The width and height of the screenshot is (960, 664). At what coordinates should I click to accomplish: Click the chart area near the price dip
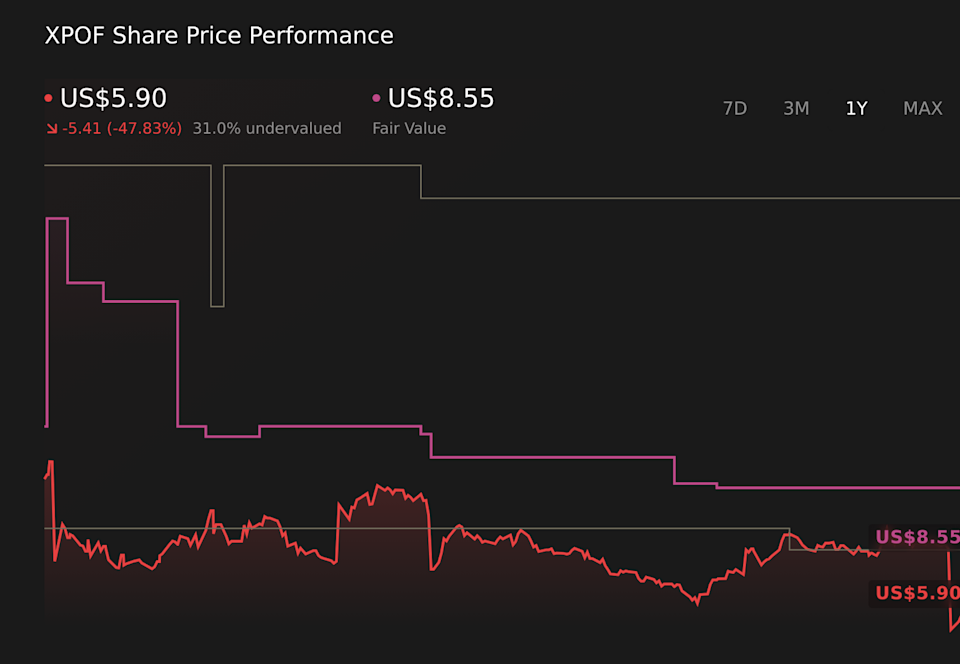pos(695,603)
